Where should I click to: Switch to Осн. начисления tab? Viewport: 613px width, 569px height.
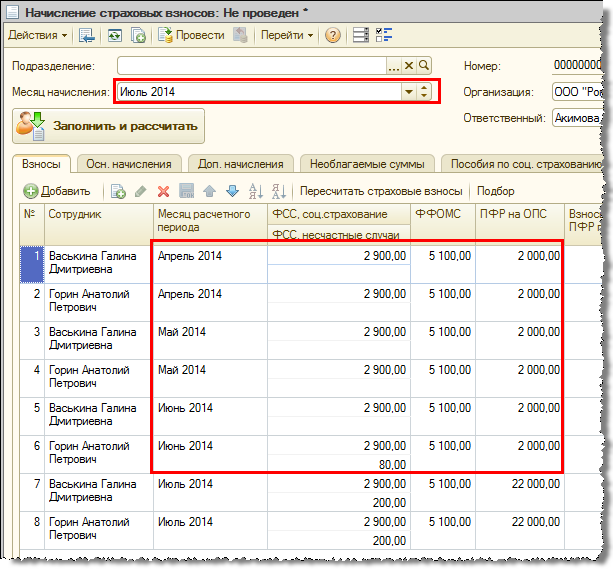pos(128,164)
